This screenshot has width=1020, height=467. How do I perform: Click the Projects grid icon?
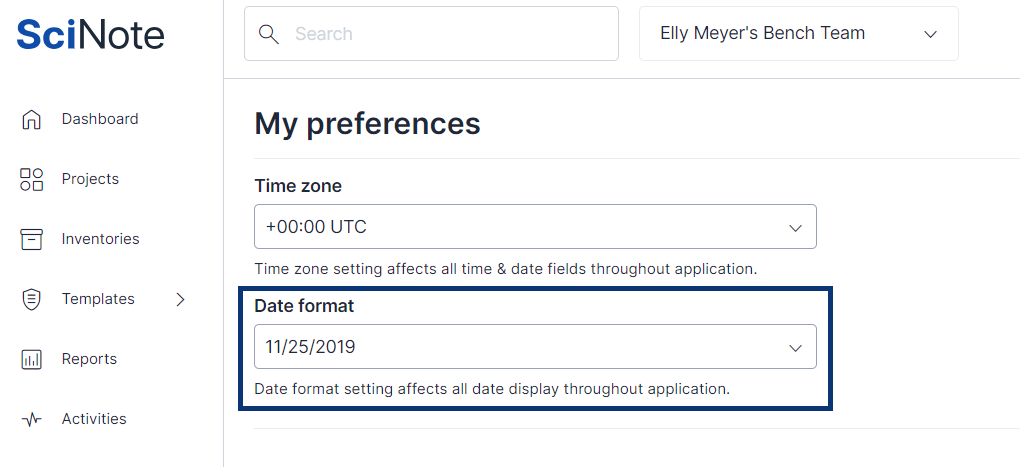point(32,179)
